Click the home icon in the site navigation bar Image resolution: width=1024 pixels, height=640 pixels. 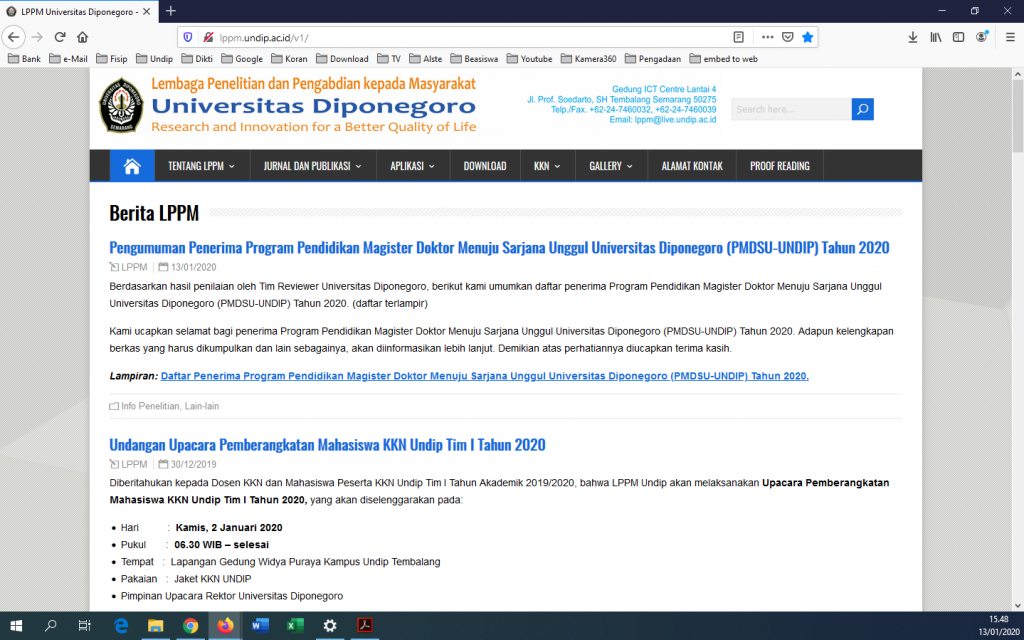click(x=132, y=166)
